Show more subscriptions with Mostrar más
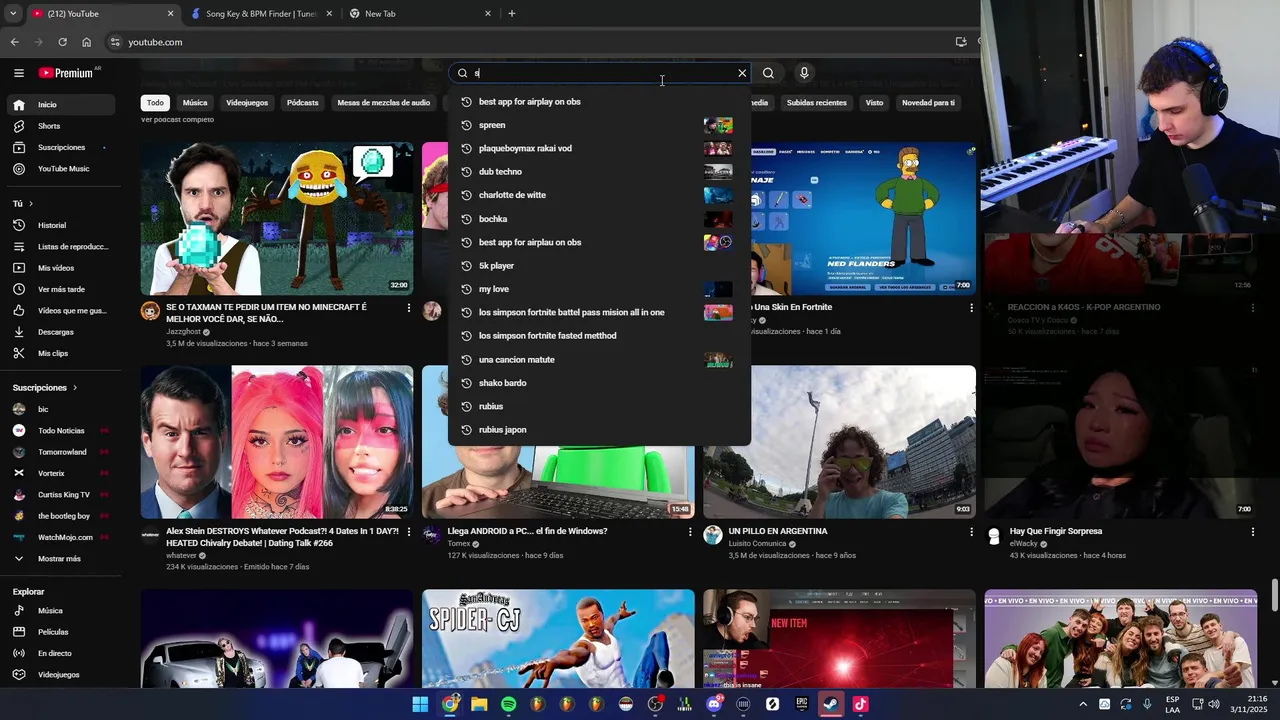Screen dimensions: 1280x720 click(x=59, y=558)
